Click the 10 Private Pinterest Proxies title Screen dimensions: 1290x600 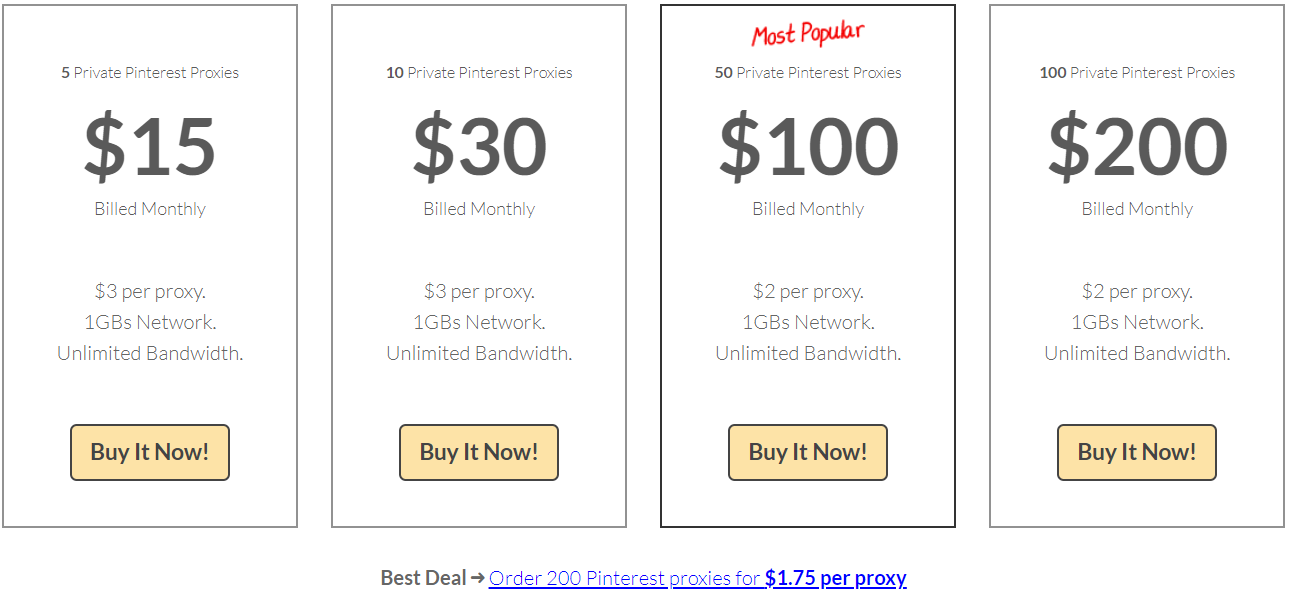(x=479, y=73)
